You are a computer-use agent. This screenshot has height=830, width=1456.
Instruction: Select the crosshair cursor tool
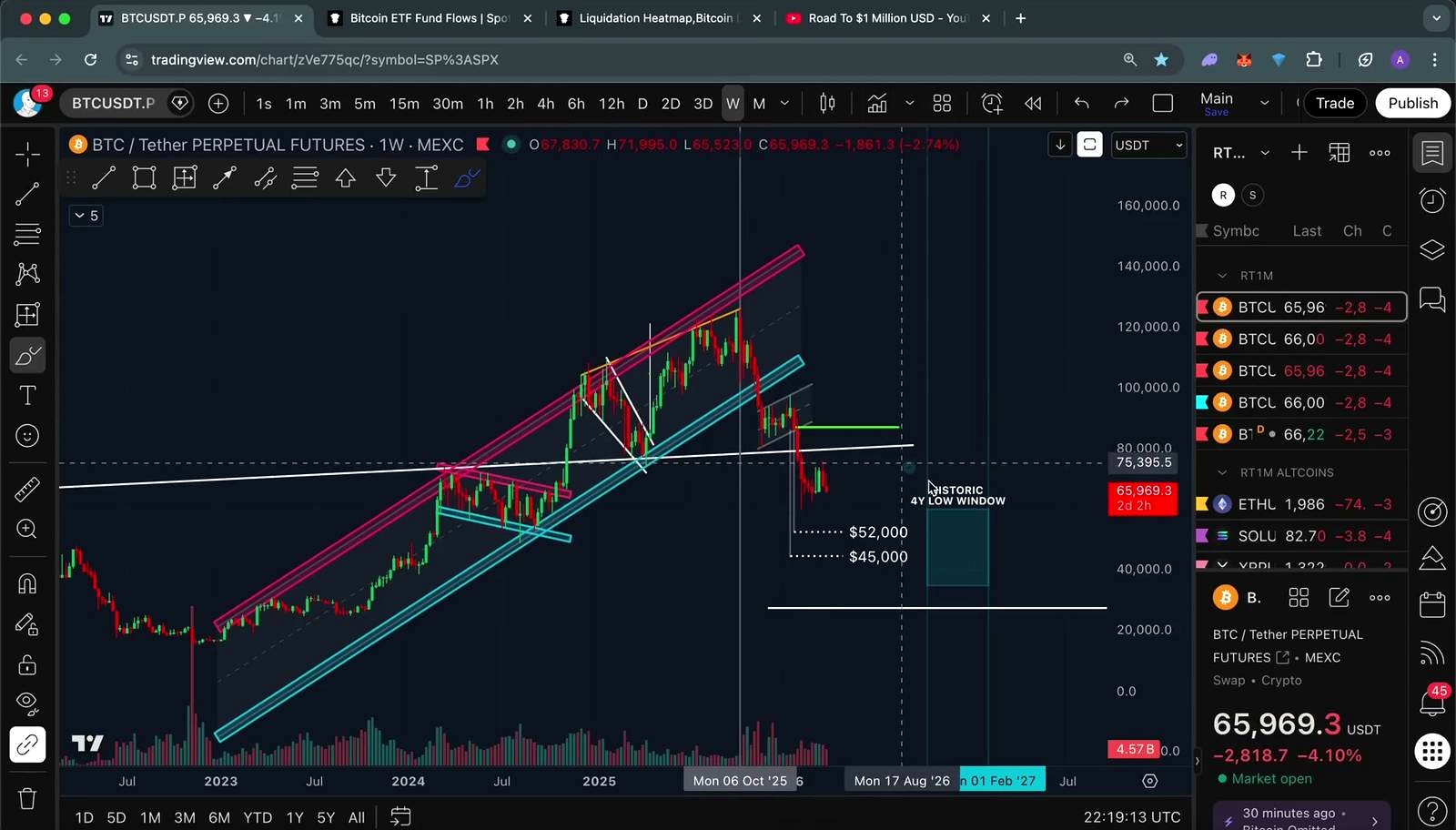[27, 154]
